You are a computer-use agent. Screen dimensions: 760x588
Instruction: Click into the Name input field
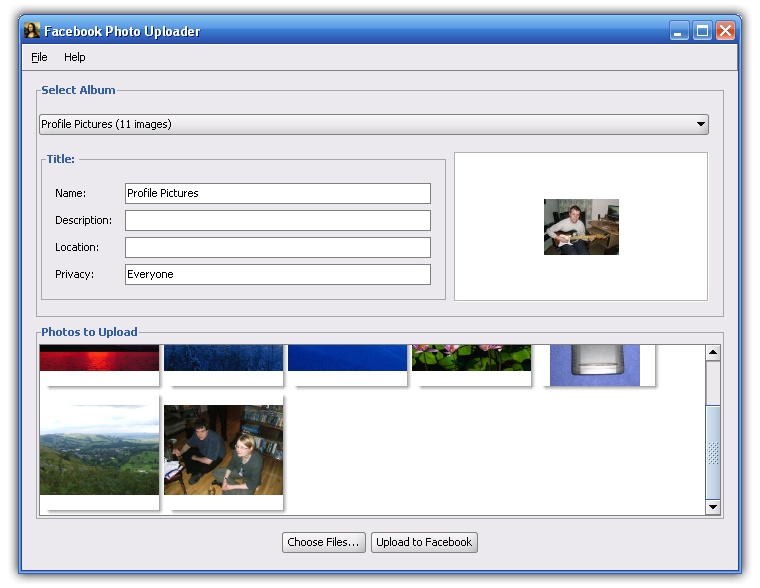278,193
